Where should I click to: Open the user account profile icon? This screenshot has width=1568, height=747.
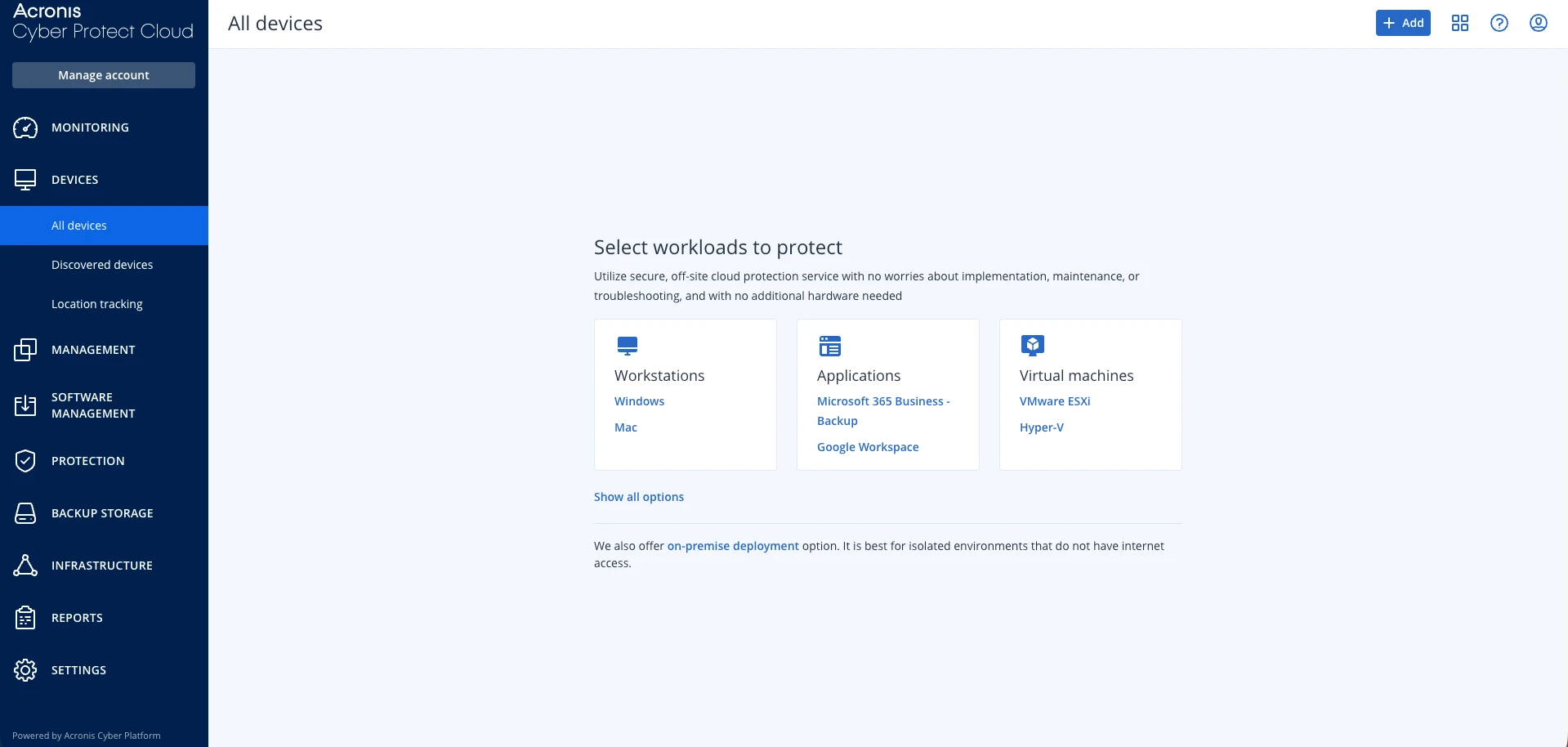[1539, 23]
